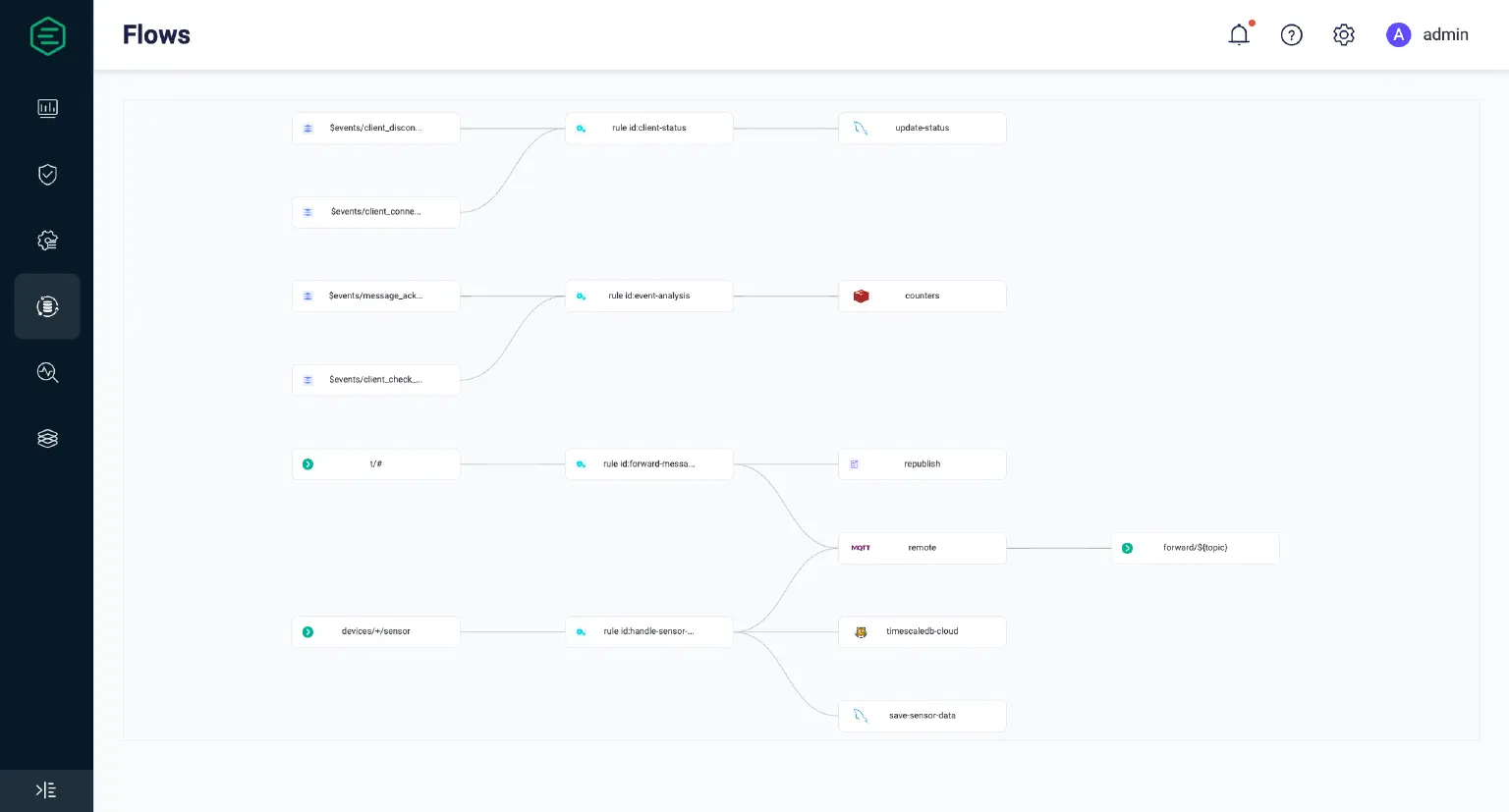Open the Access Control shield icon

tap(47, 174)
